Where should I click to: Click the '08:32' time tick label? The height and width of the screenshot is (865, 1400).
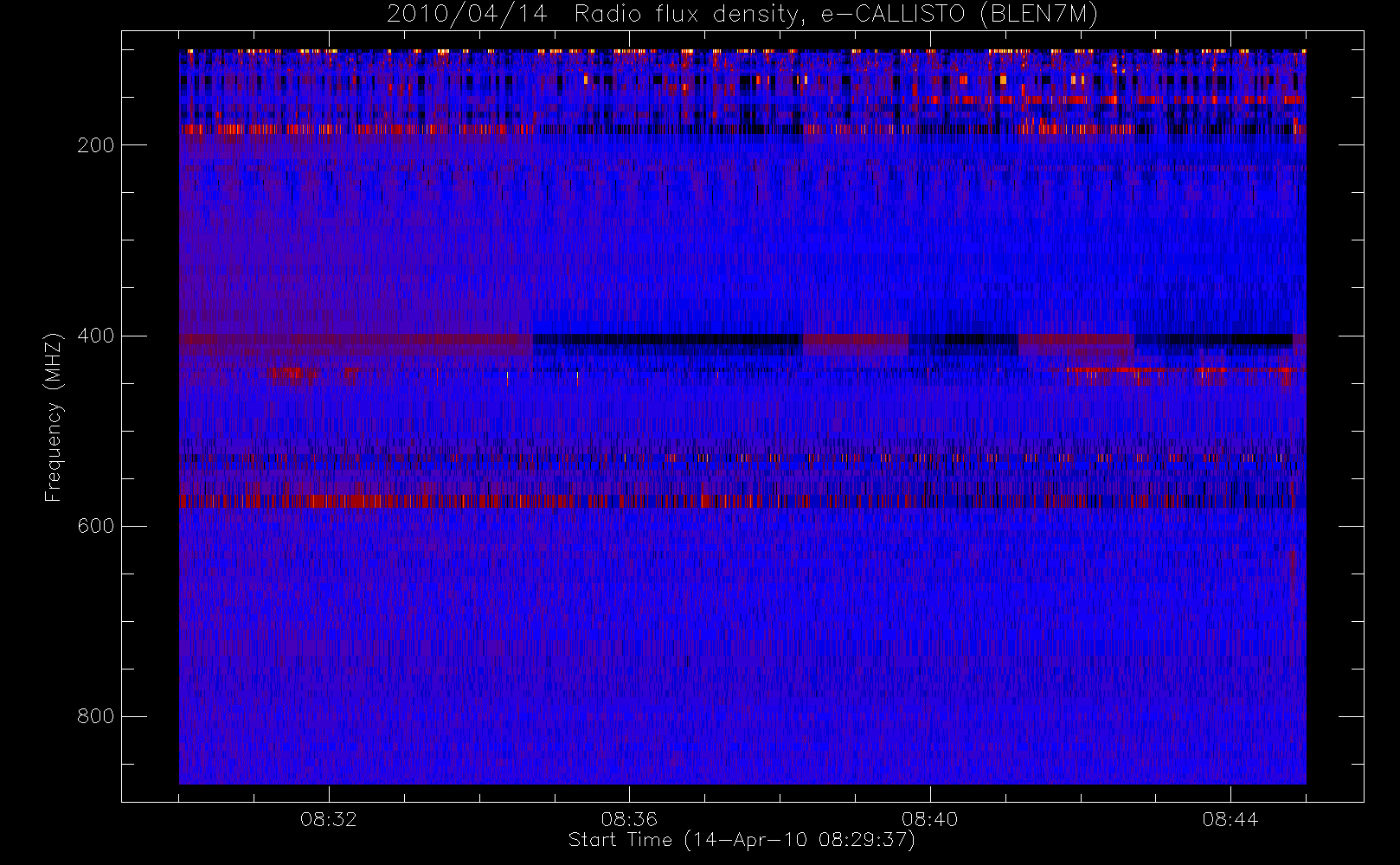[x=329, y=819]
